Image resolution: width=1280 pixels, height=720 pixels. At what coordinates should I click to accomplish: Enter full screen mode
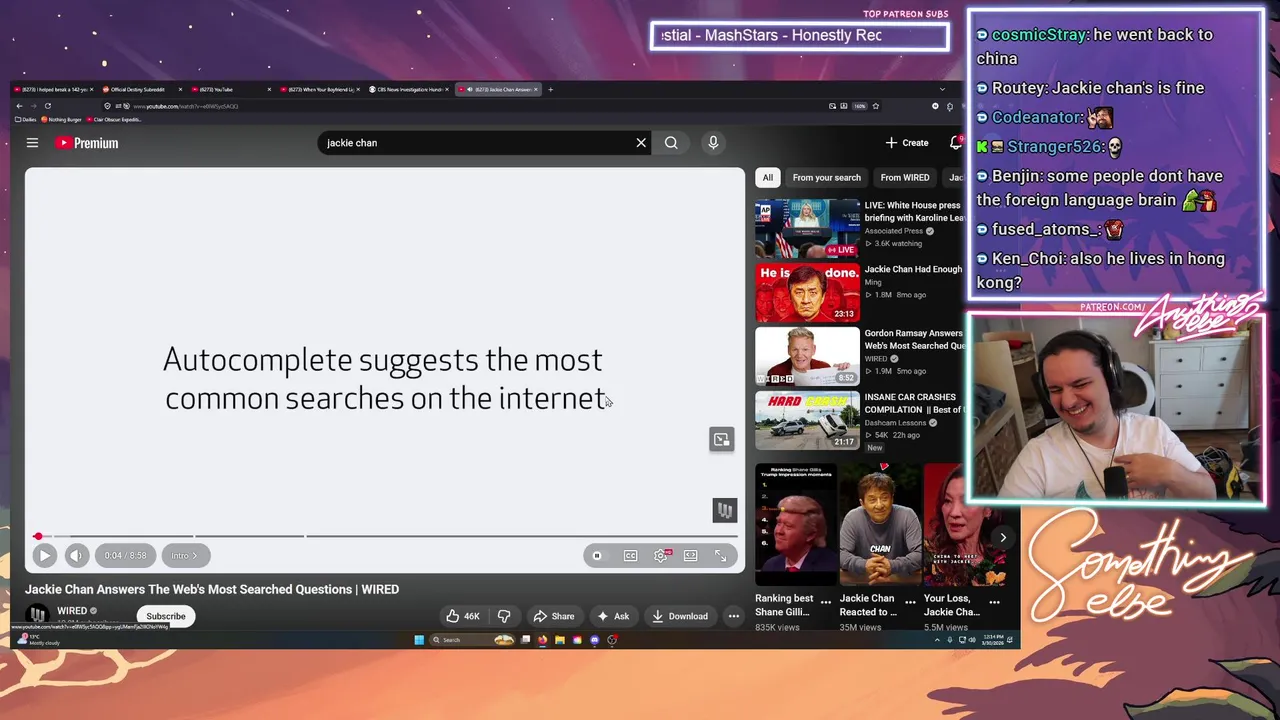(720, 556)
